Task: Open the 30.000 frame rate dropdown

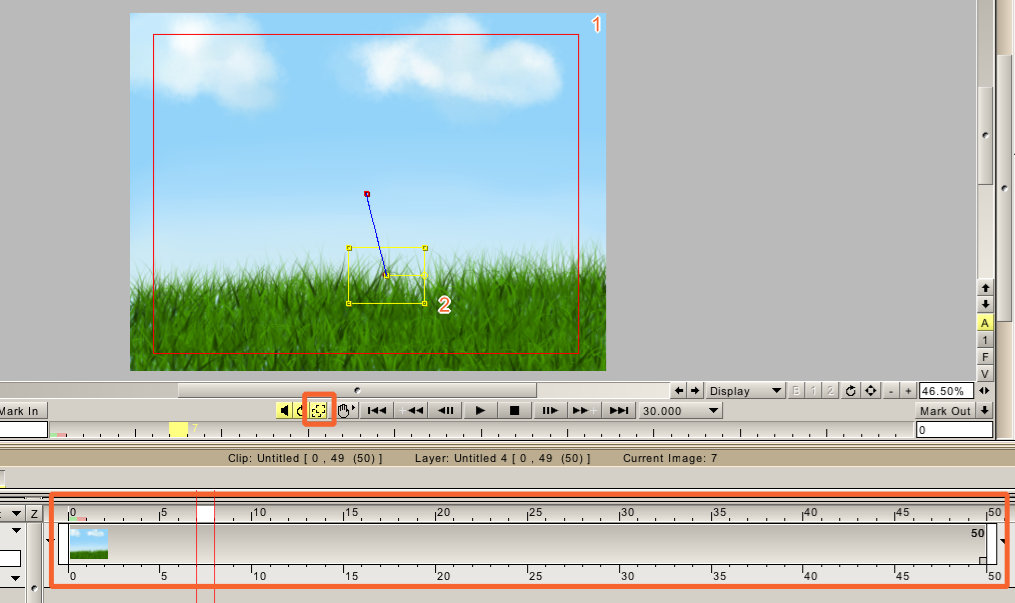Action: click(680, 411)
